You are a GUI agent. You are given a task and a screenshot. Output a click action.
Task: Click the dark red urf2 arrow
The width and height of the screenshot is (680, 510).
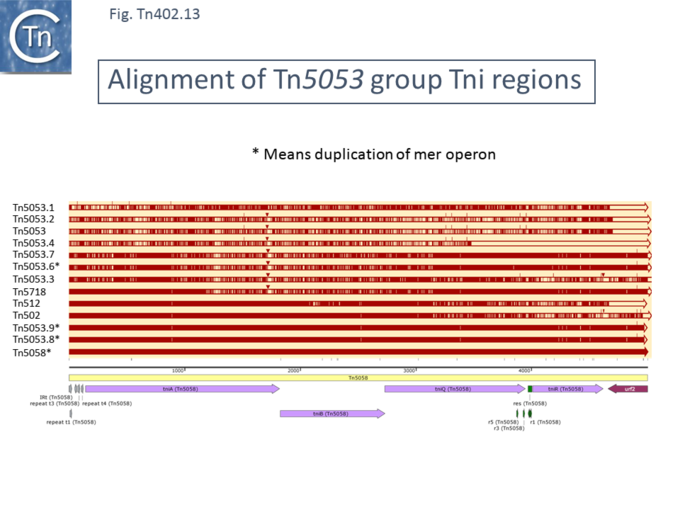point(628,388)
